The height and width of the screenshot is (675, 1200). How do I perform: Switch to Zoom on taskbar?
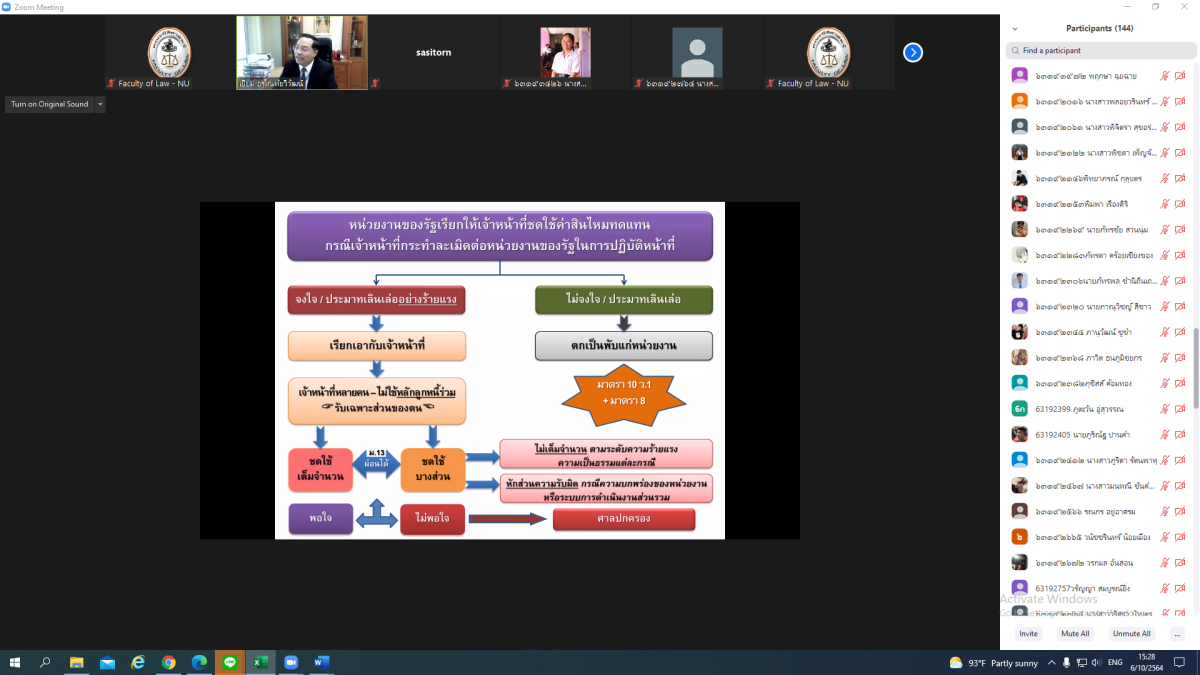coord(291,662)
